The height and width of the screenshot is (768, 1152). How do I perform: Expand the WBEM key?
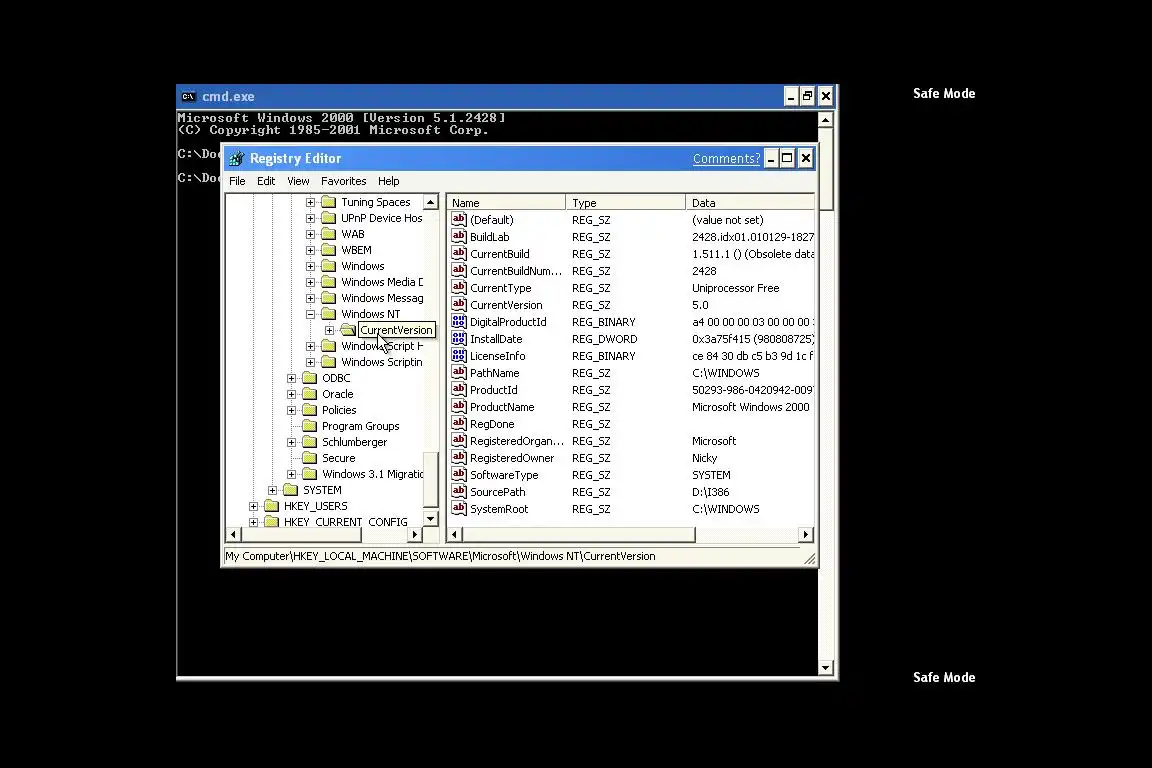tap(311, 251)
